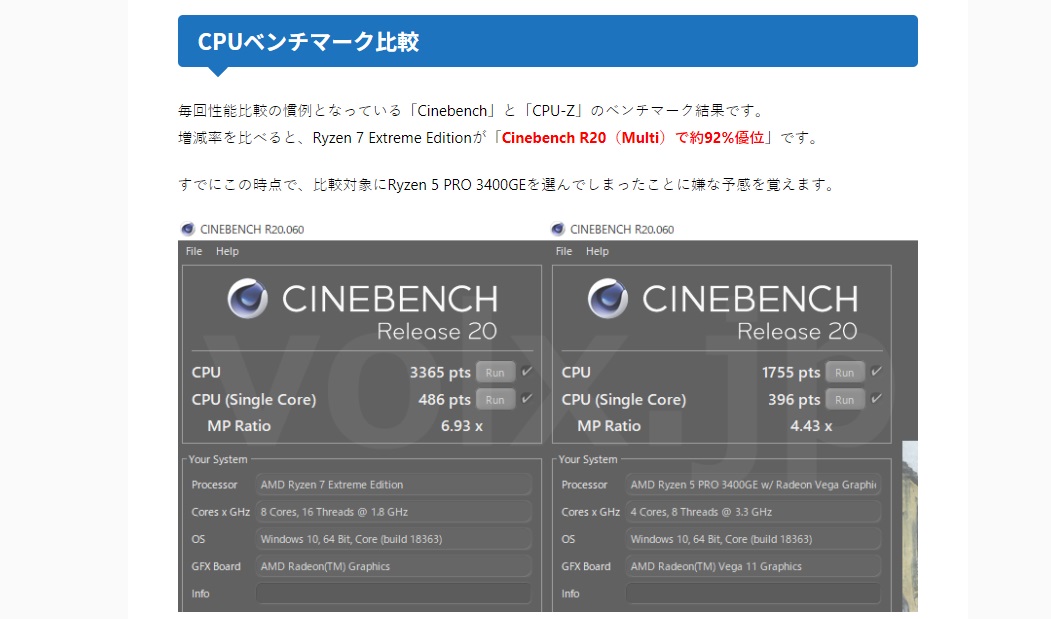Click the large Cinebench logo above 3365 pts

pos(247,298)
